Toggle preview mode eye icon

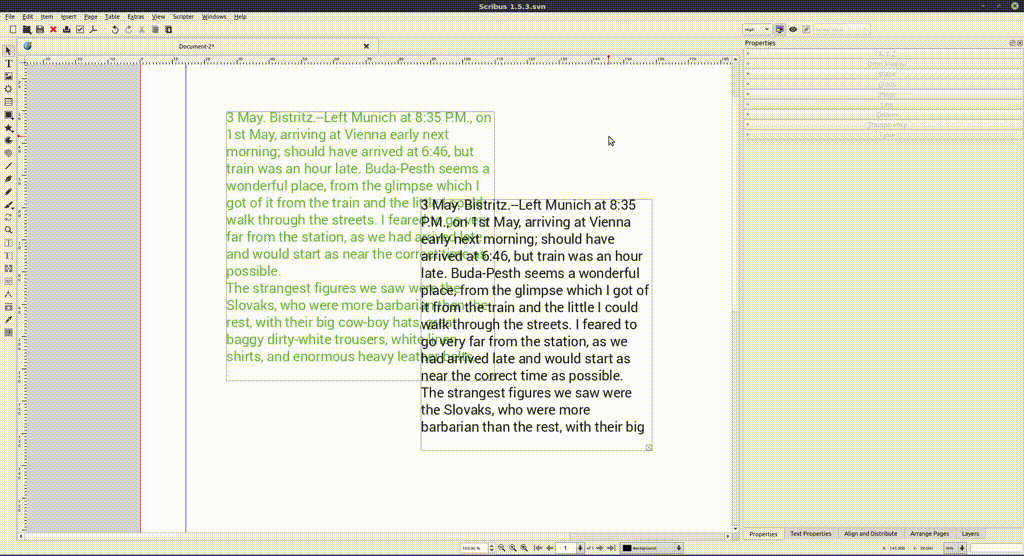793,30
